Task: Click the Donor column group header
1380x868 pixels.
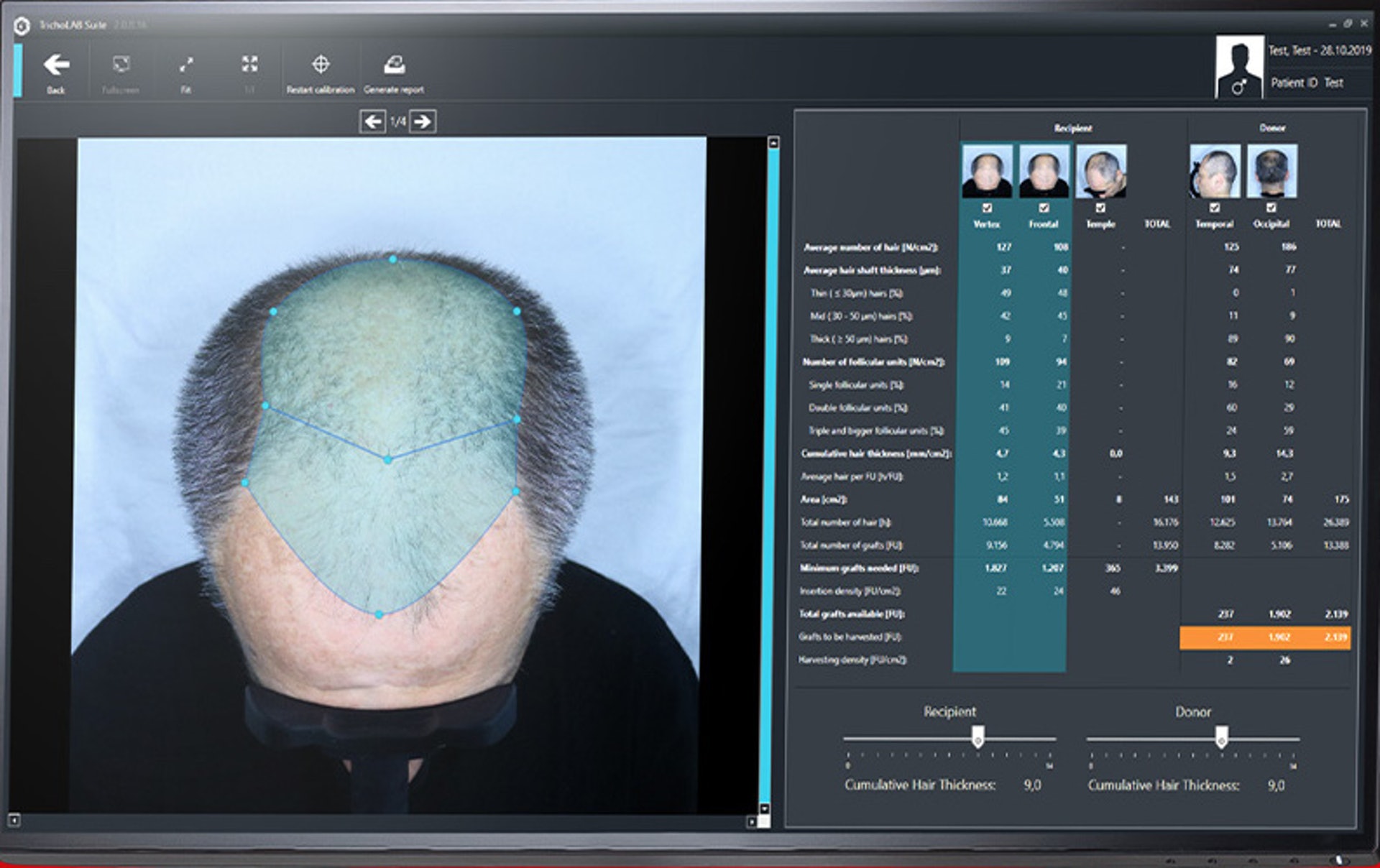Action: pos(1272,128)
